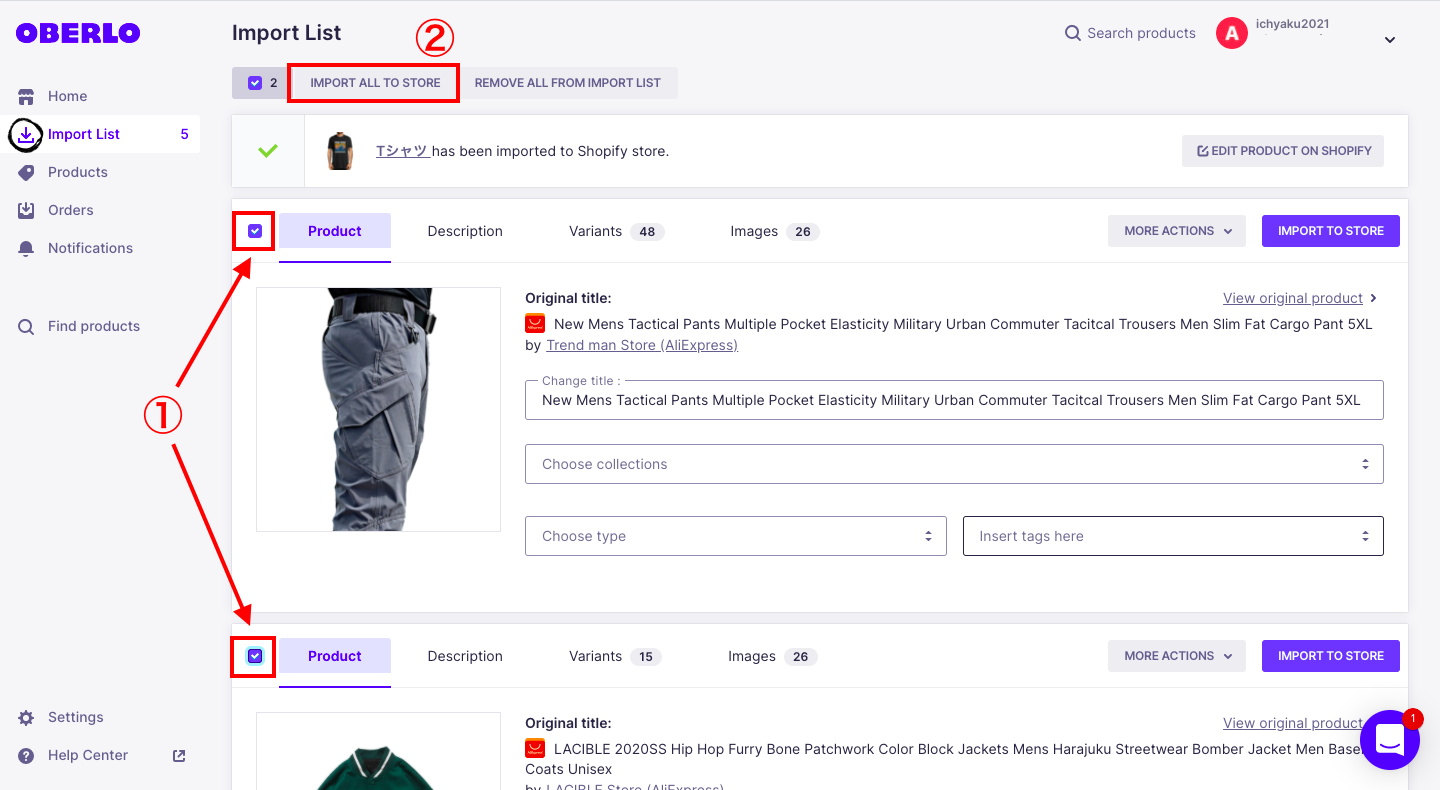Open the chat support bubble

[x=1390, y=740]
